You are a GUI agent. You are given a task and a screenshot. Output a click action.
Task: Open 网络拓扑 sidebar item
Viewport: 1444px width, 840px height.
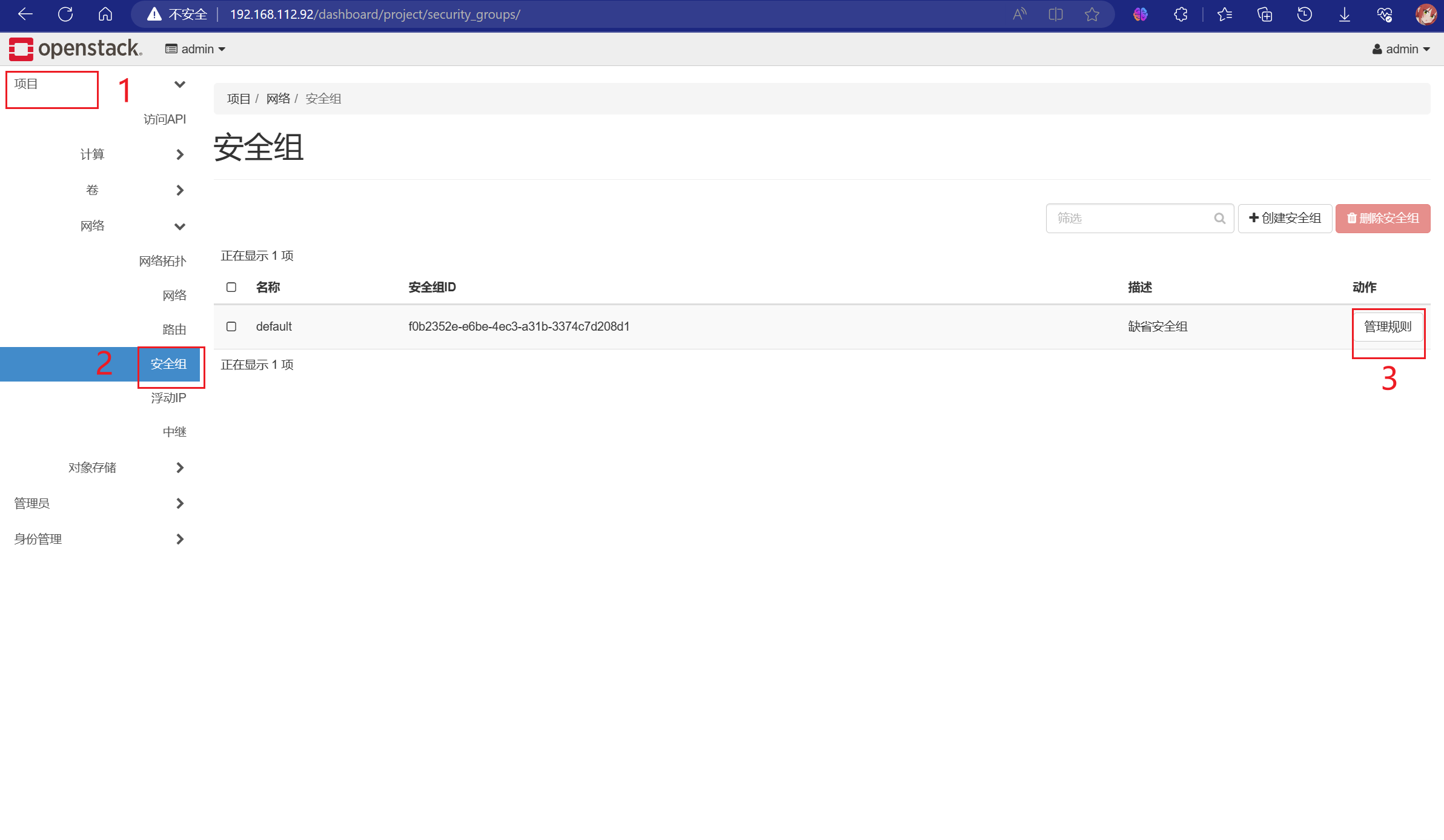162,261
